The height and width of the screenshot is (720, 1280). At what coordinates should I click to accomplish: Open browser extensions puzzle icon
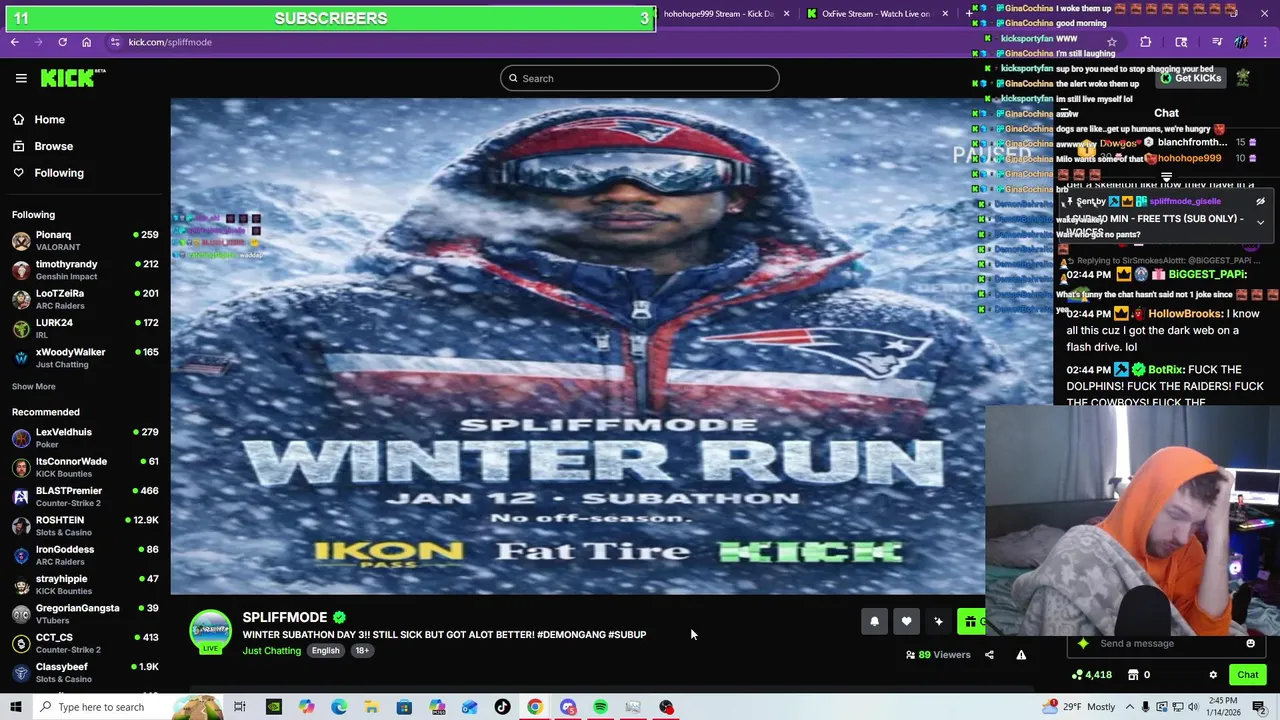click(x=1145, y=42)
